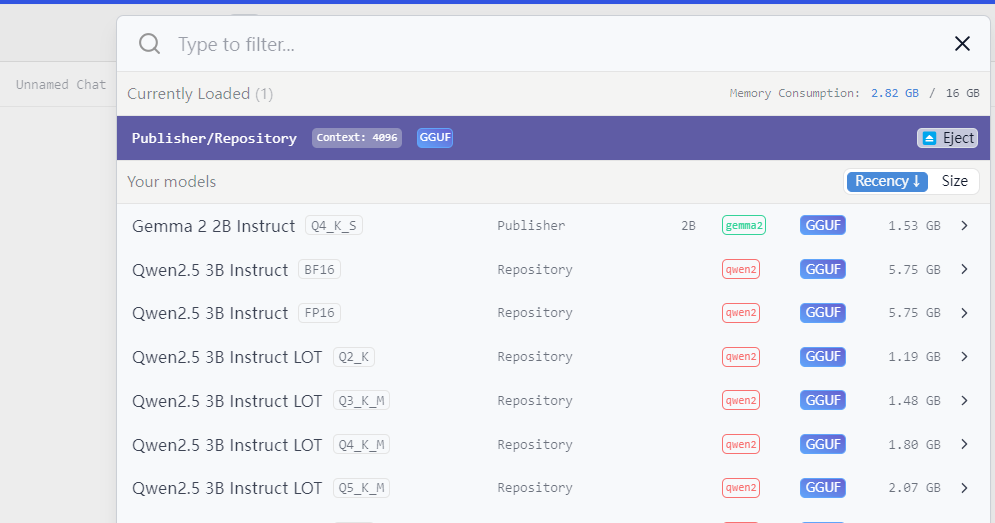Sort models by Size
This screenshot has width=995, height=523.
[x=954, y=181]
